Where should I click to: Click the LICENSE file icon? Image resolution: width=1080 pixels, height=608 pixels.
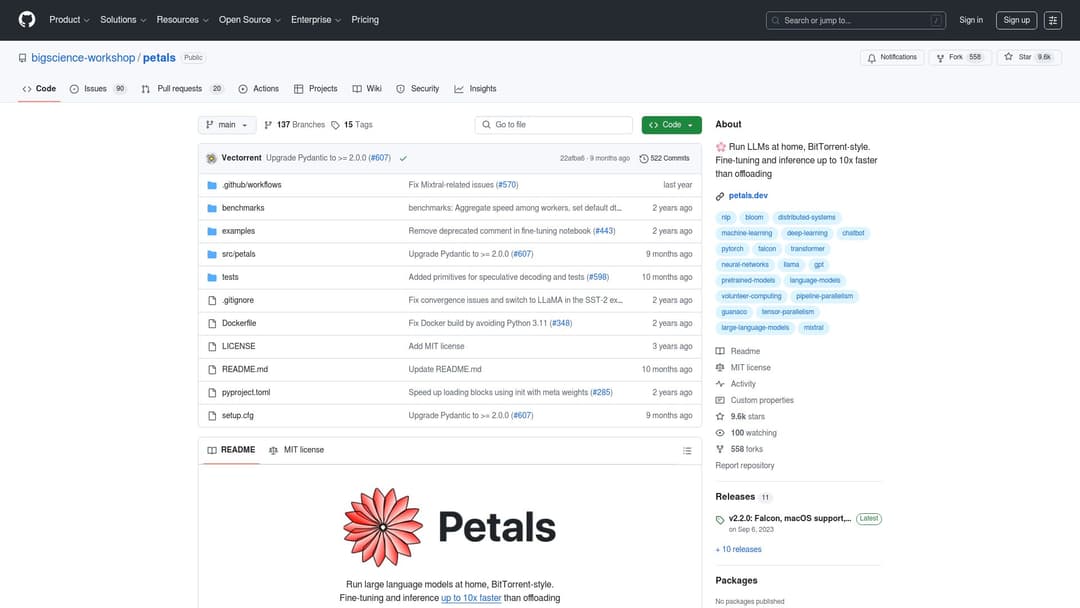[212, 346]
